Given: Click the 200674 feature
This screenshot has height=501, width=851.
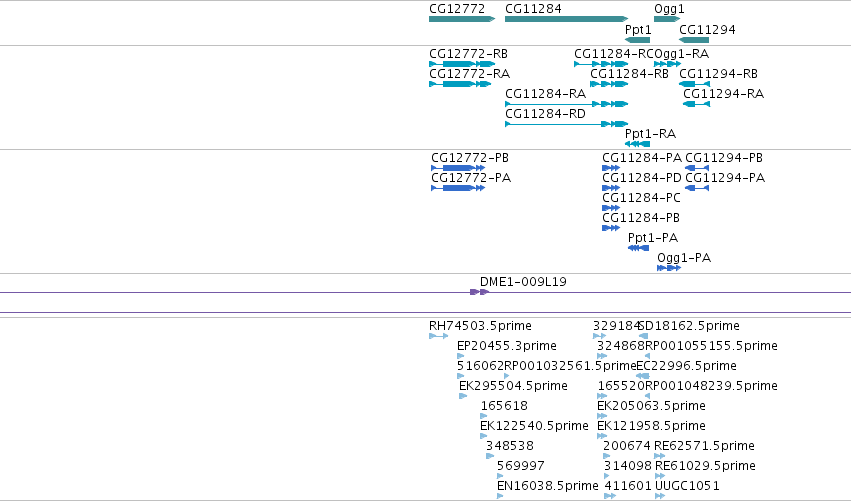Looking at the screenshot, I should (x=606, y=457).
